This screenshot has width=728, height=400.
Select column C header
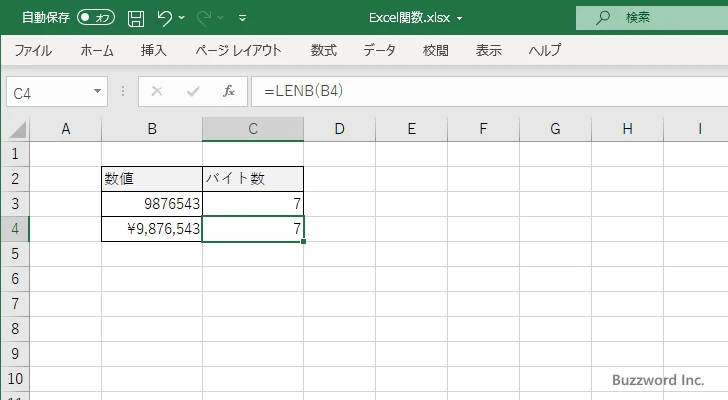point(253,129)
